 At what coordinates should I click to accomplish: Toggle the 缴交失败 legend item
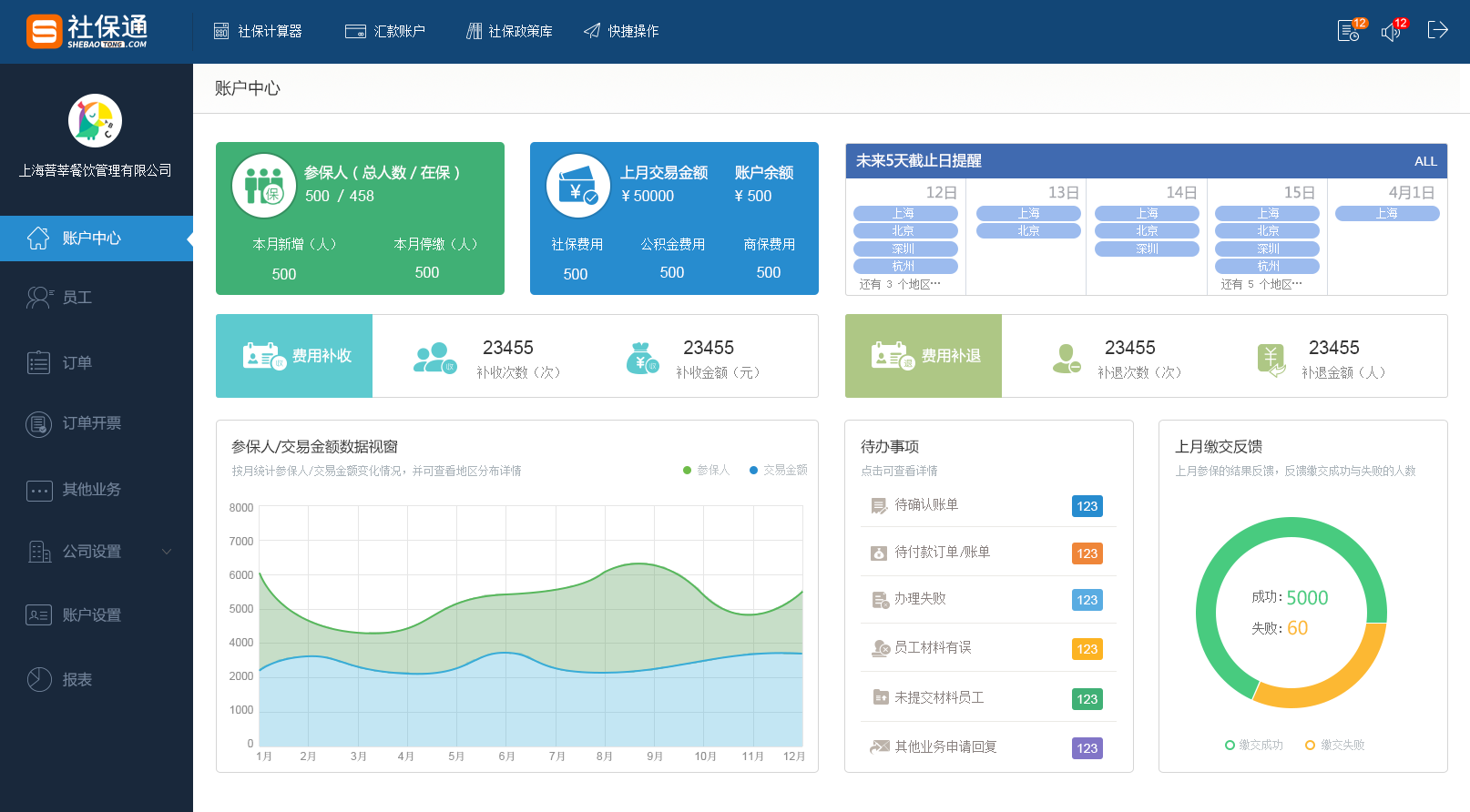tap(1335, 745)
